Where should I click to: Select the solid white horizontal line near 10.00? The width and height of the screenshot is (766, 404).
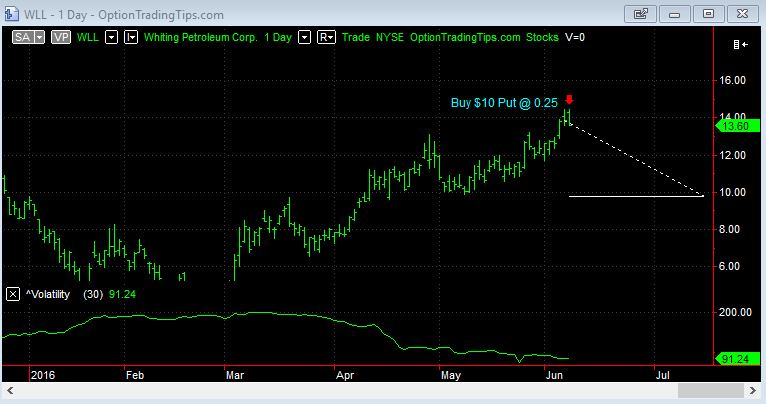pyautogui.click(x=636, y=196)
